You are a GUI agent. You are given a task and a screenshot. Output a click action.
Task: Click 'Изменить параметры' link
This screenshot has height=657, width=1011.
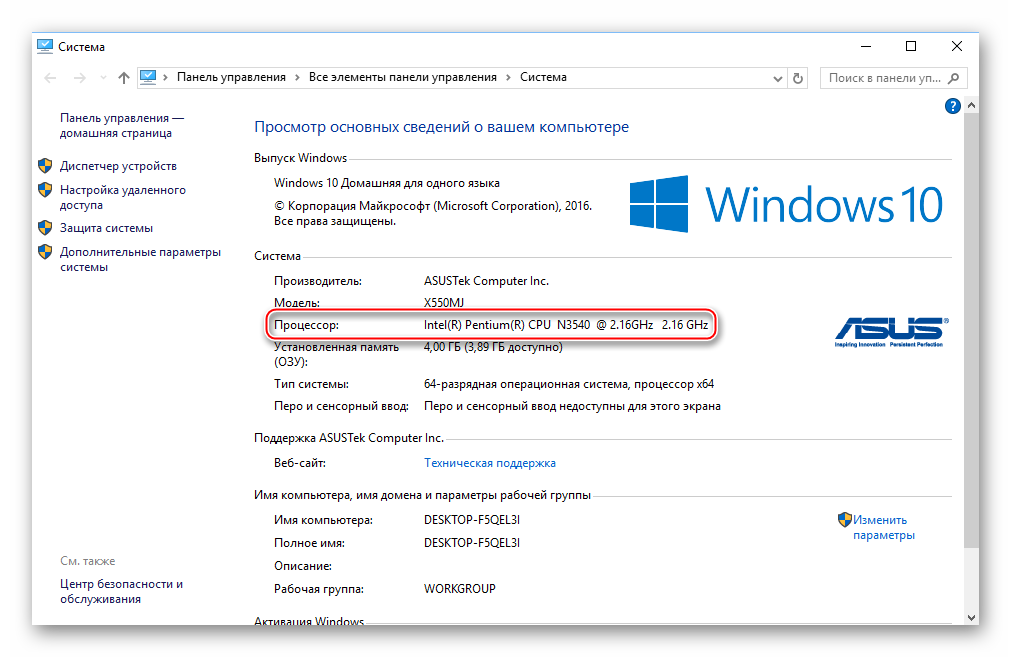pyautogui.click(x=883, y=527)
